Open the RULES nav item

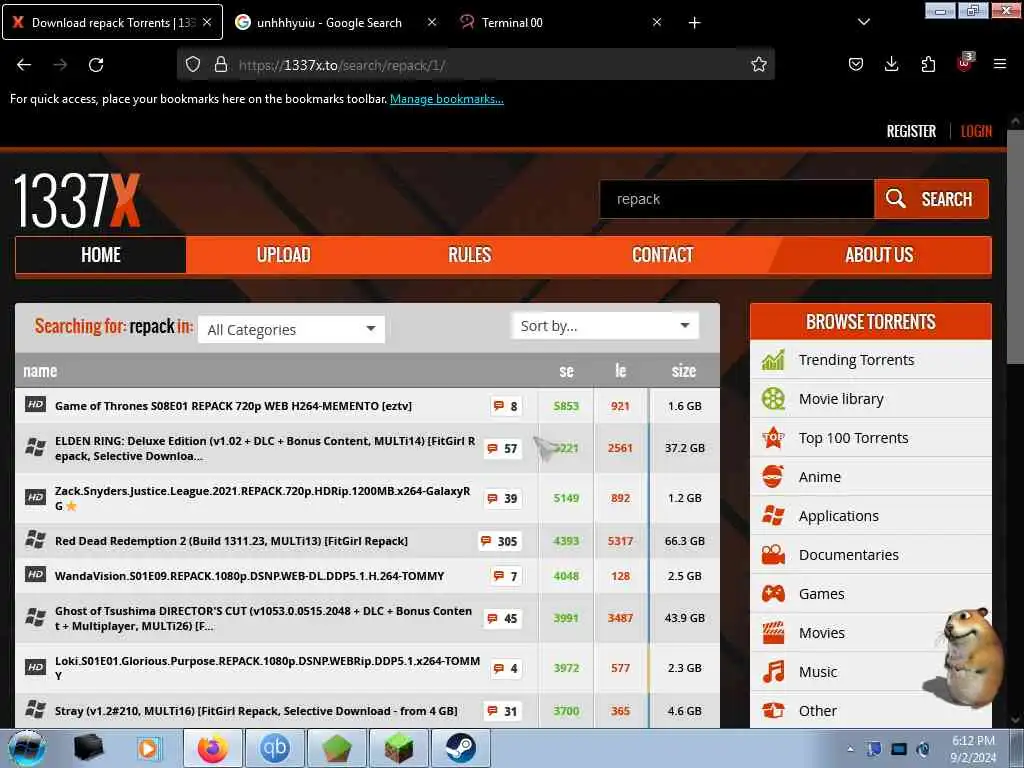470,255
